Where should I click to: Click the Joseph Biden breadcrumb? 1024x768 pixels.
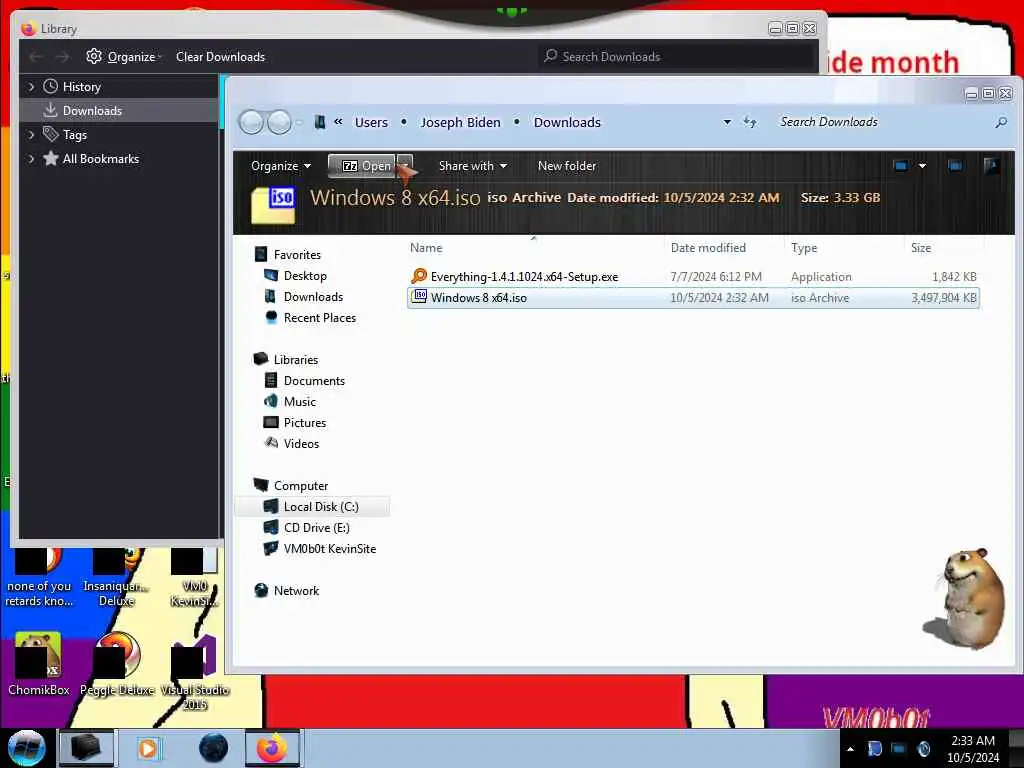460,122
